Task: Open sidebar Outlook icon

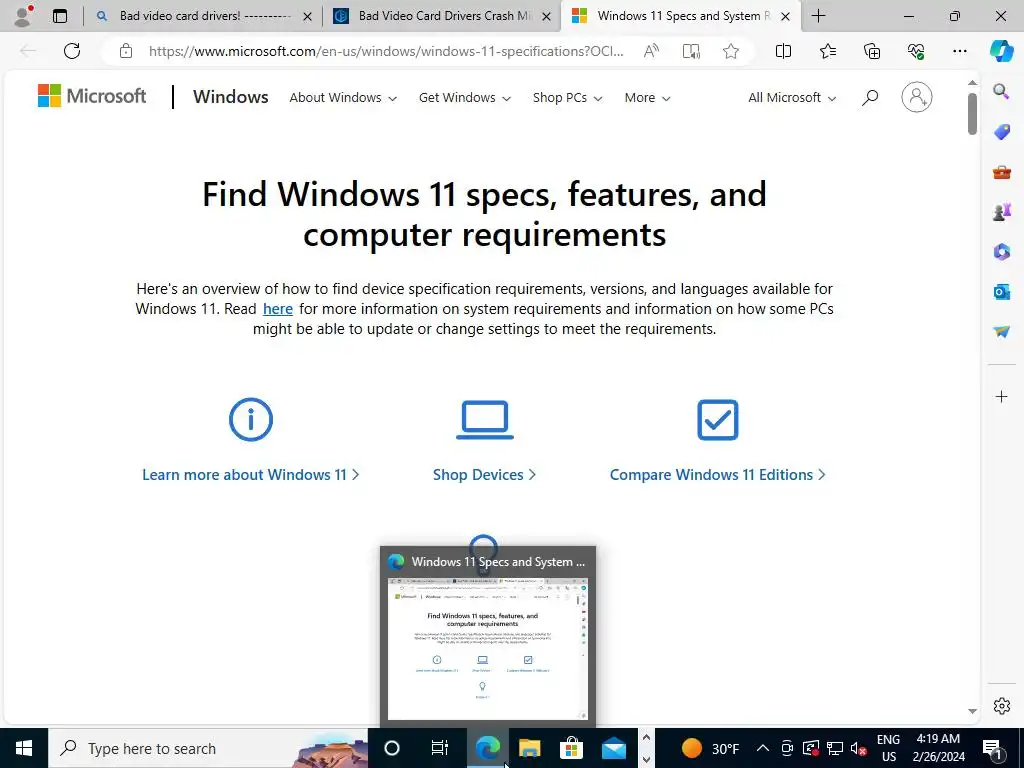Action: (1001, 292)
